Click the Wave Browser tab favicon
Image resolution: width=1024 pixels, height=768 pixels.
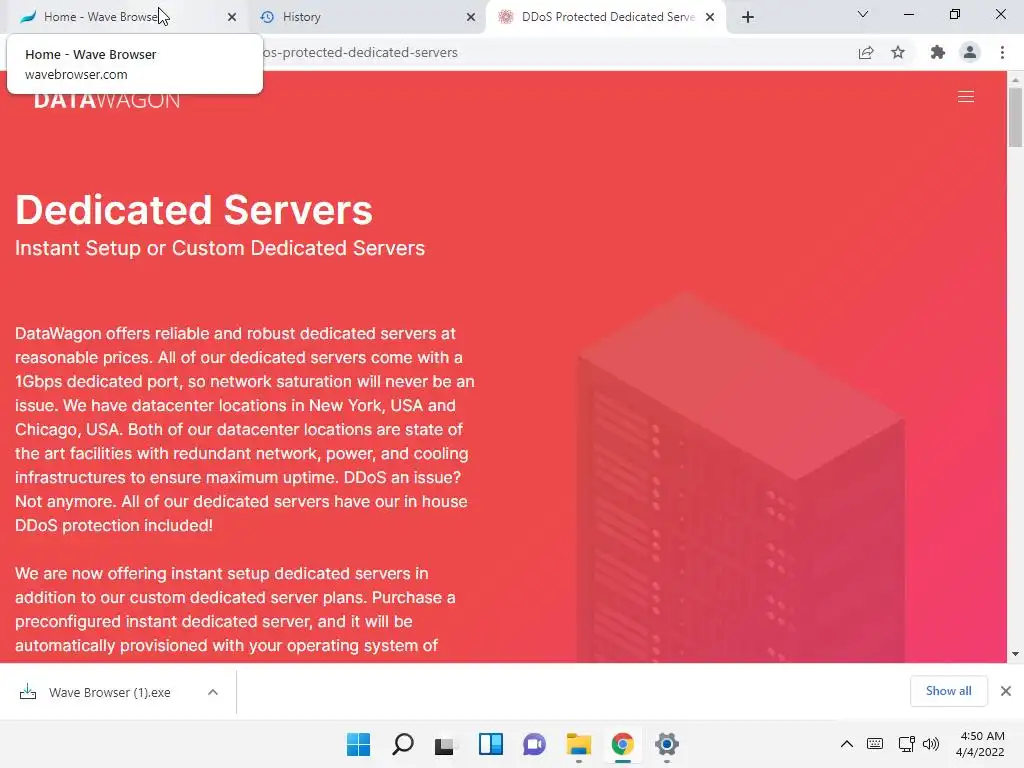point(27,17)
